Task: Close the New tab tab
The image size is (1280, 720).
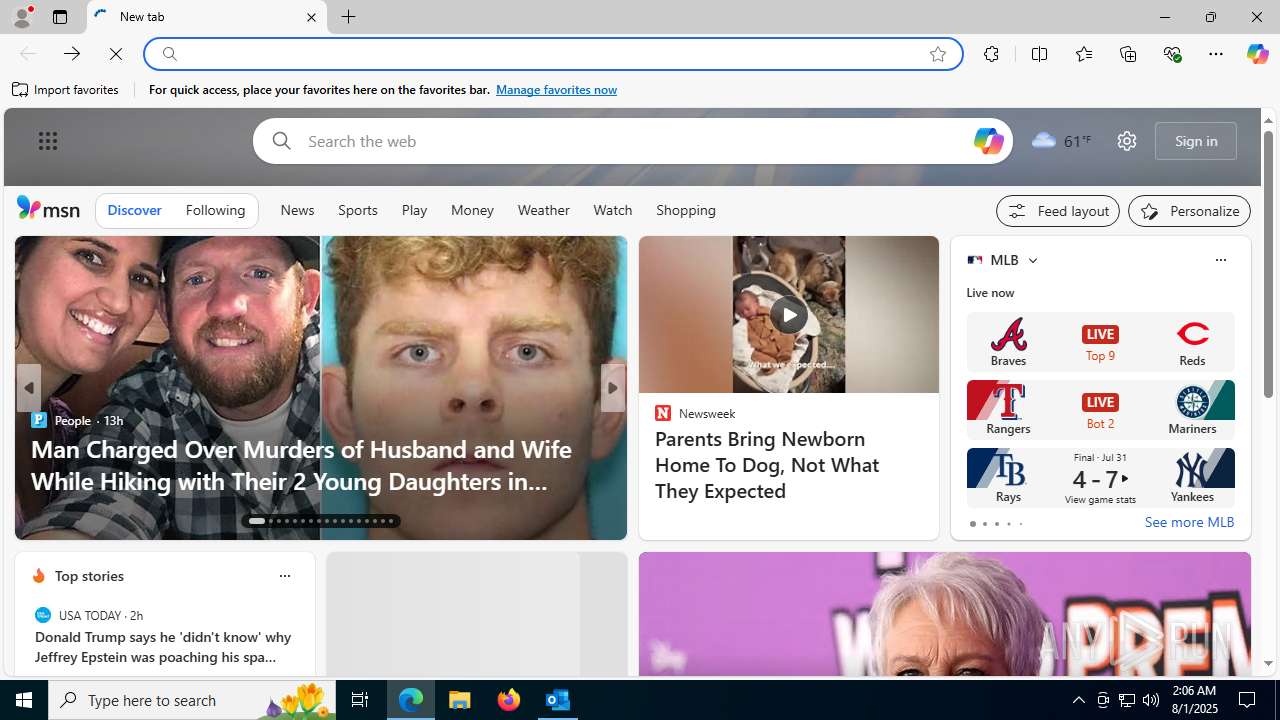Action: point(311,17)
